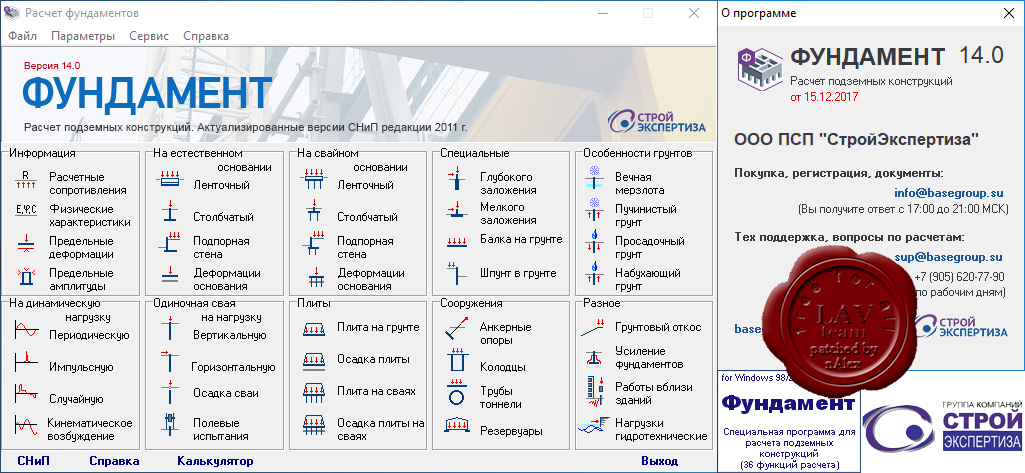This screenshot has height=473, width=1025.
Task: Select the Плита на грунте icon
Action: click(x=314, y=329)
